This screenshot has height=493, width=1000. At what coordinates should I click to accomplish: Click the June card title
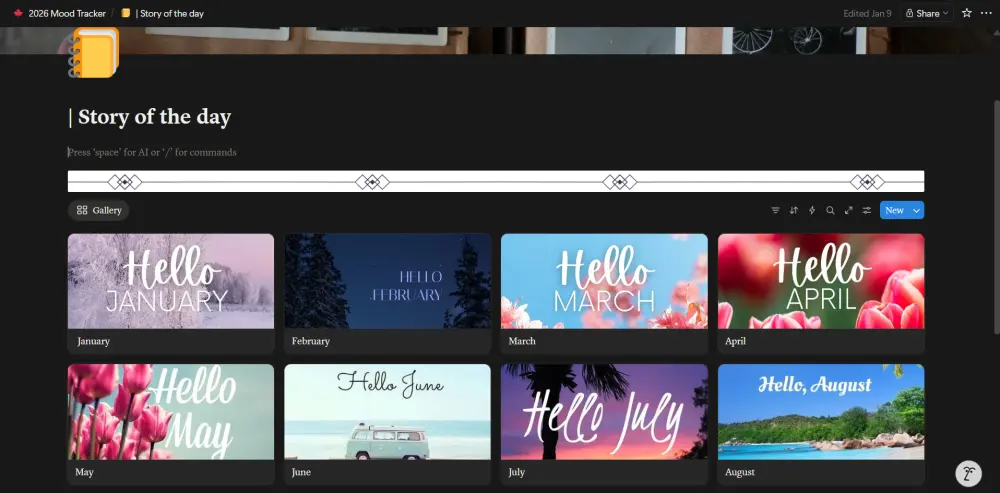coord(301,473)
